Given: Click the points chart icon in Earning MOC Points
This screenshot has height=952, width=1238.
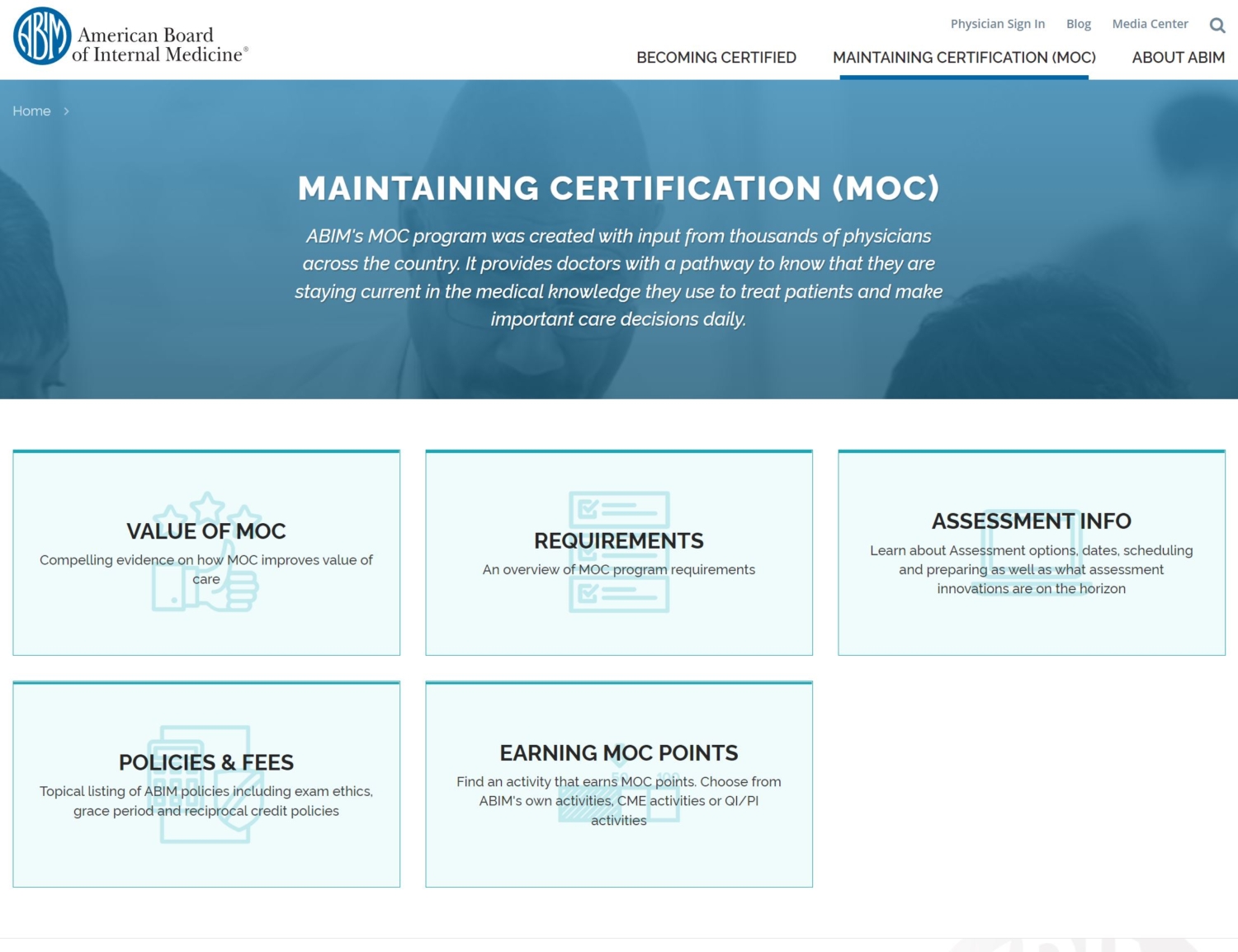Looking at the screenshot, I should click(619, 784).
